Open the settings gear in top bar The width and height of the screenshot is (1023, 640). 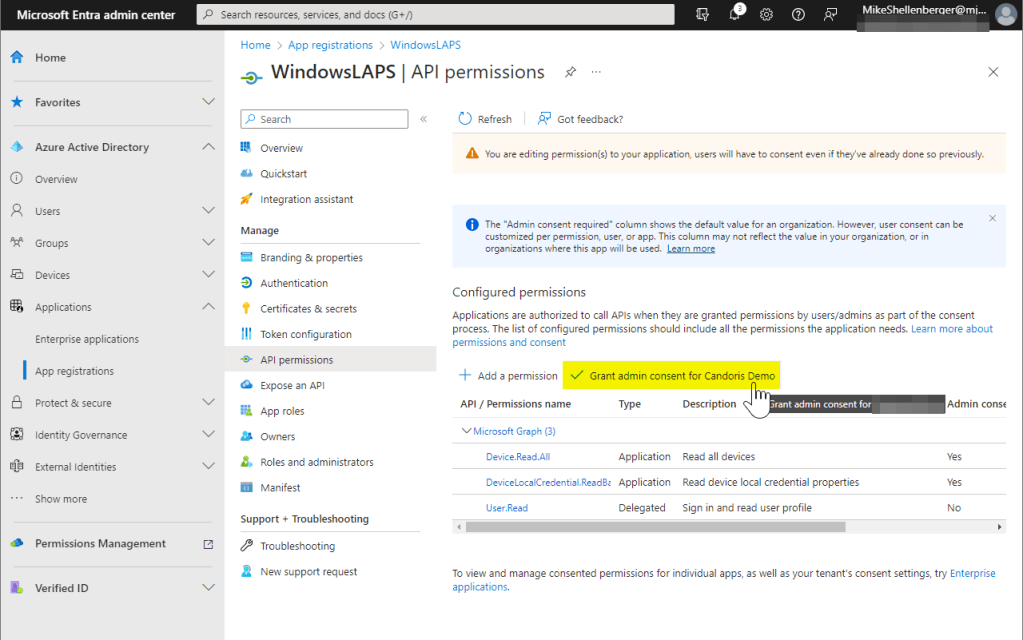(x=766, y=15)
